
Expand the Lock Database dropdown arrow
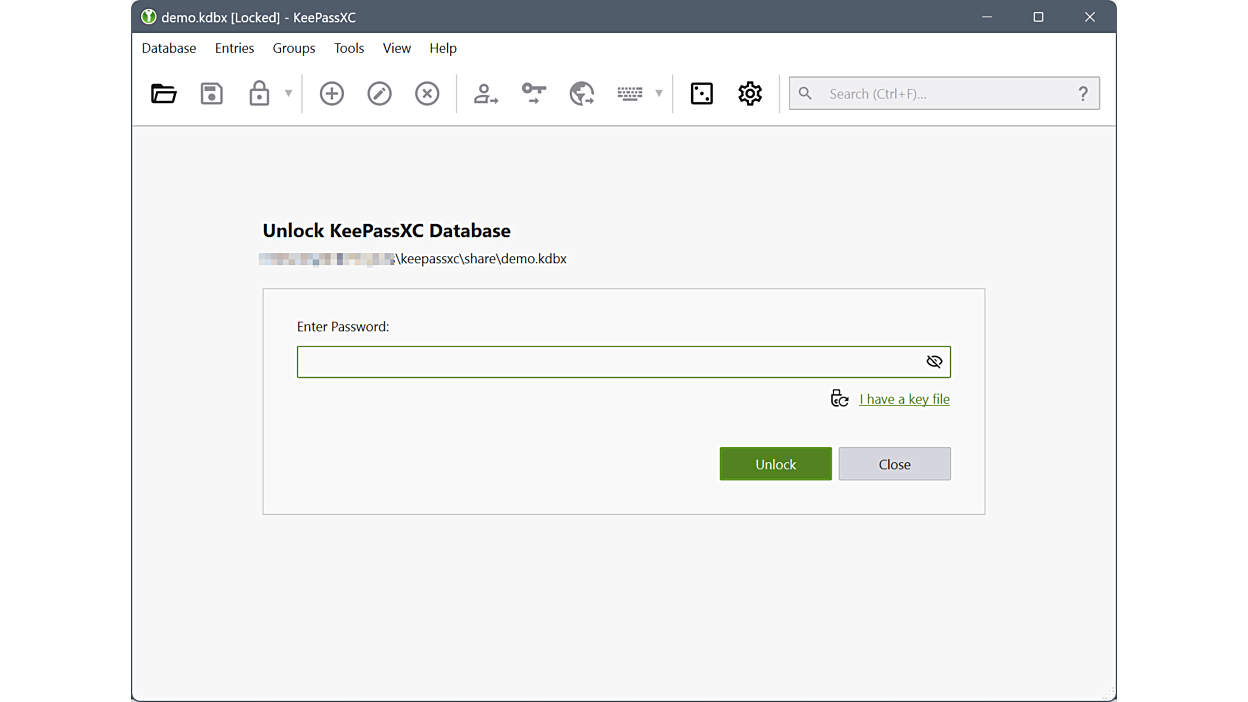(288, 94)
